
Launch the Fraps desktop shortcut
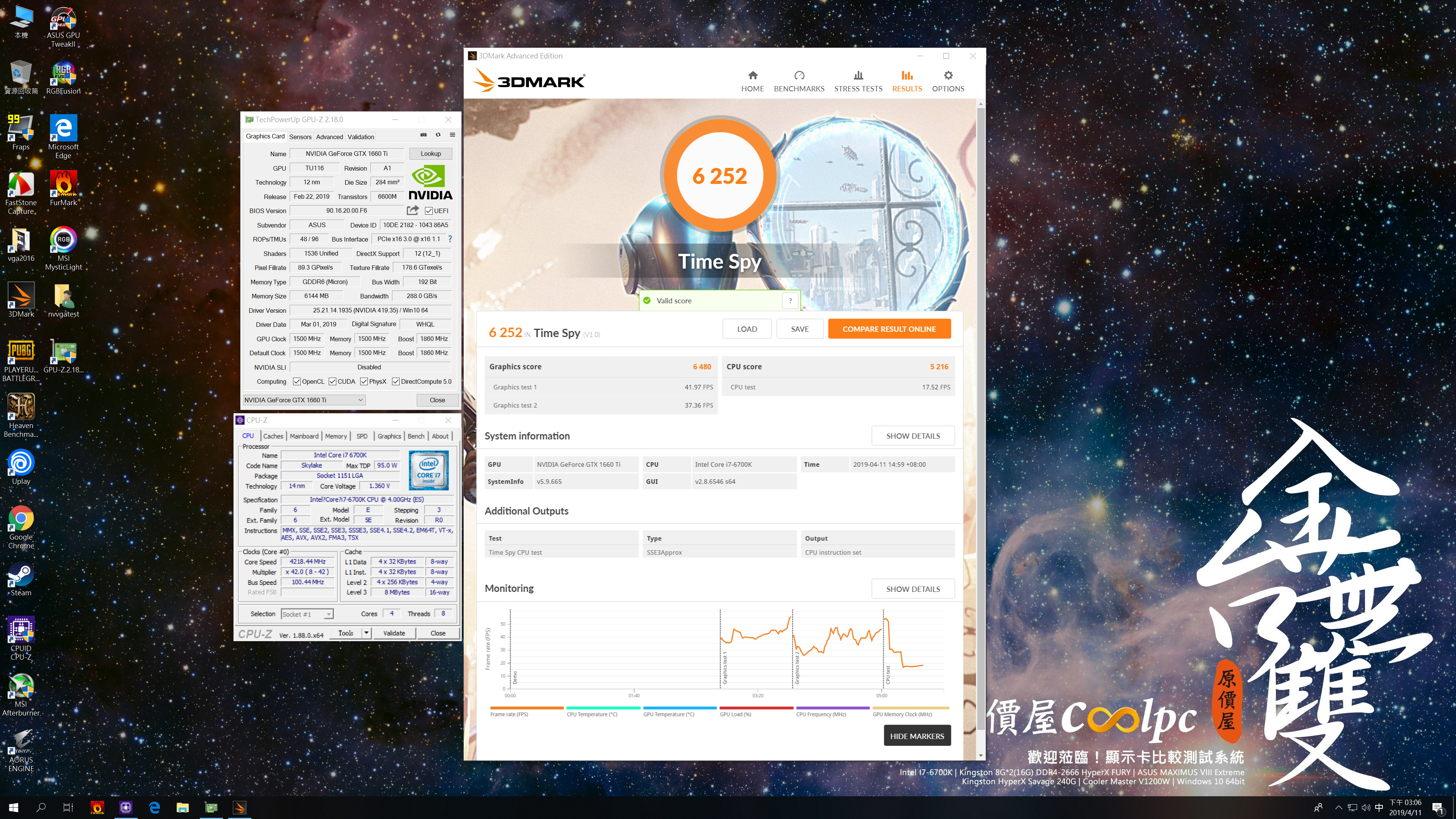21,133
